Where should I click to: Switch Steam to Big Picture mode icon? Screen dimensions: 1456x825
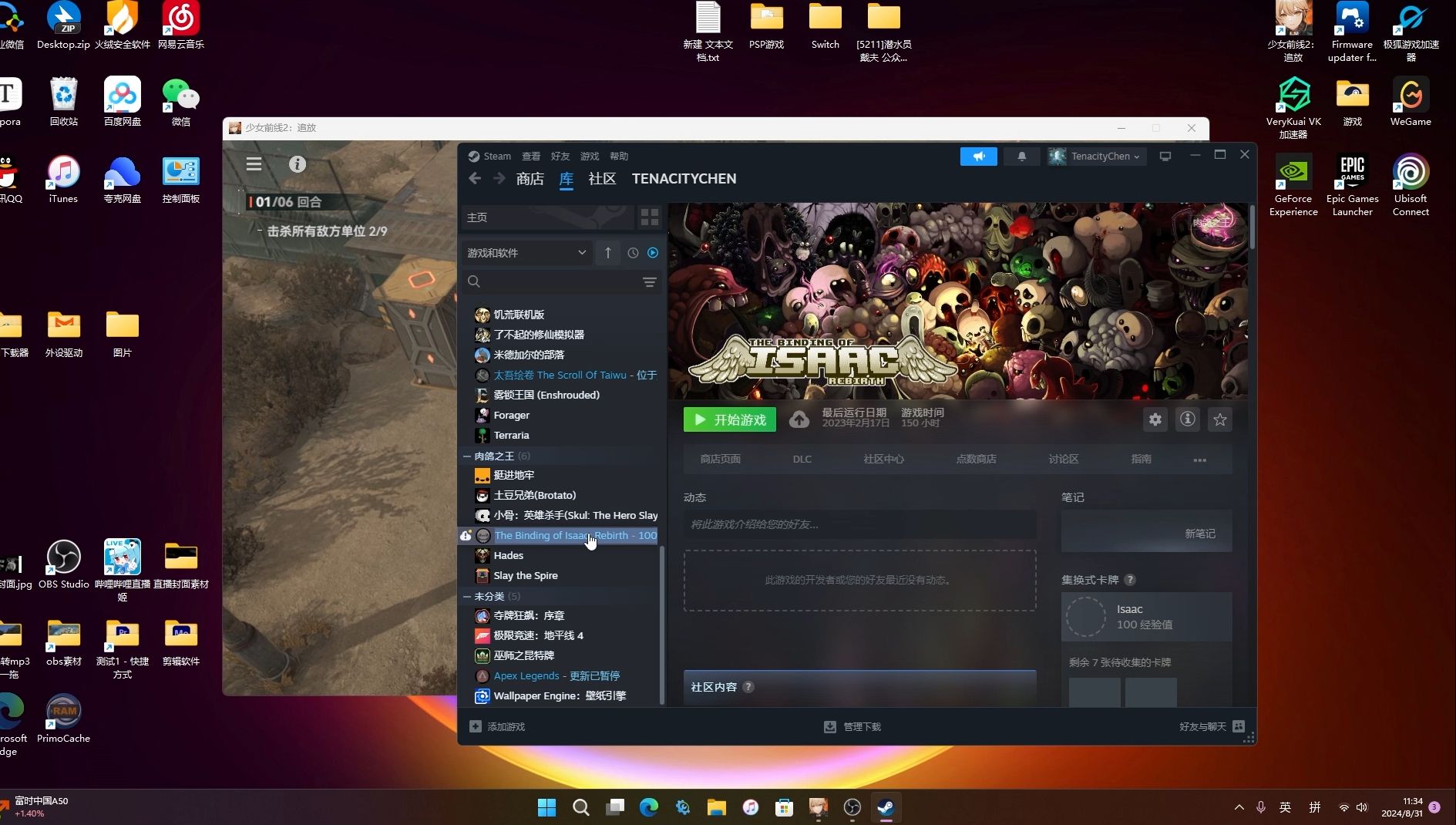coord(1165,157)
